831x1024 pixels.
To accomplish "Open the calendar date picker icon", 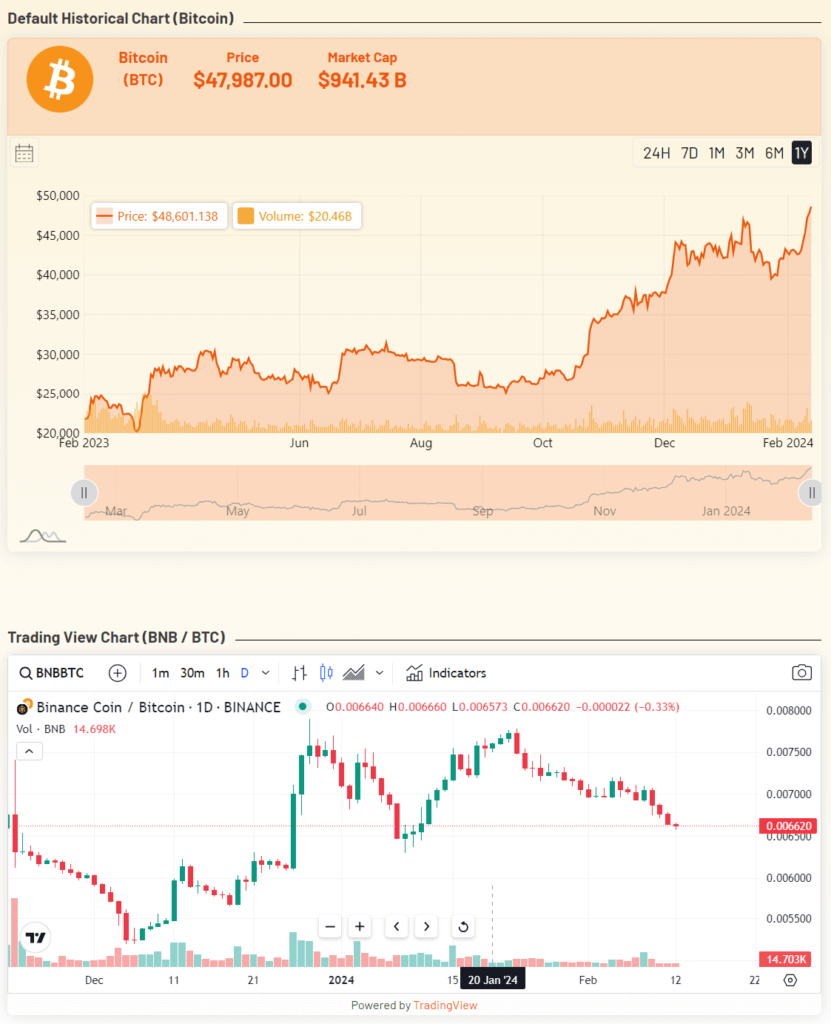I will pyautogui.click(x=25, y=153).
